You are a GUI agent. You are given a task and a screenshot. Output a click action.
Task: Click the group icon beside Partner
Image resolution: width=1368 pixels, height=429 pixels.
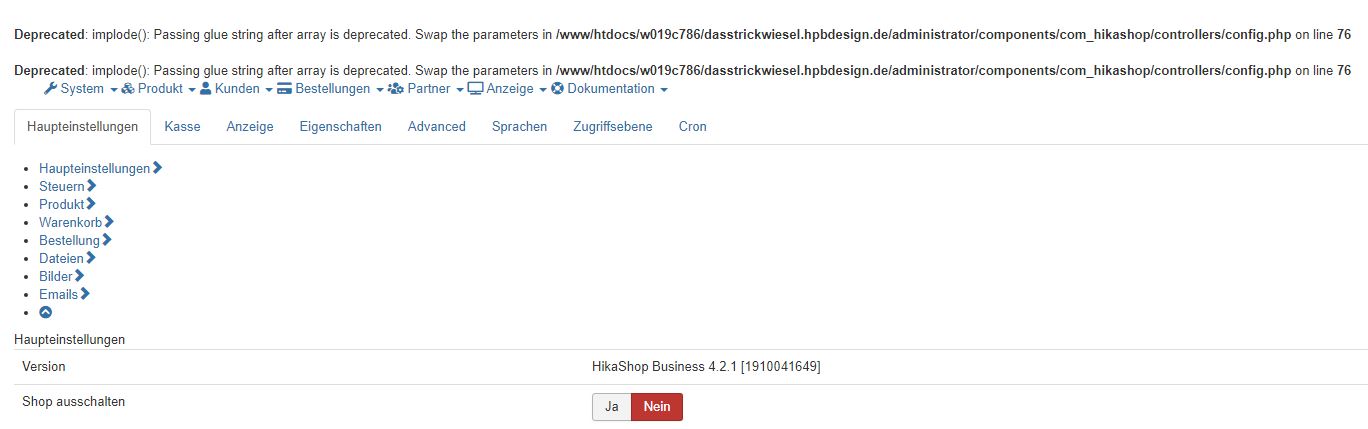395,89
